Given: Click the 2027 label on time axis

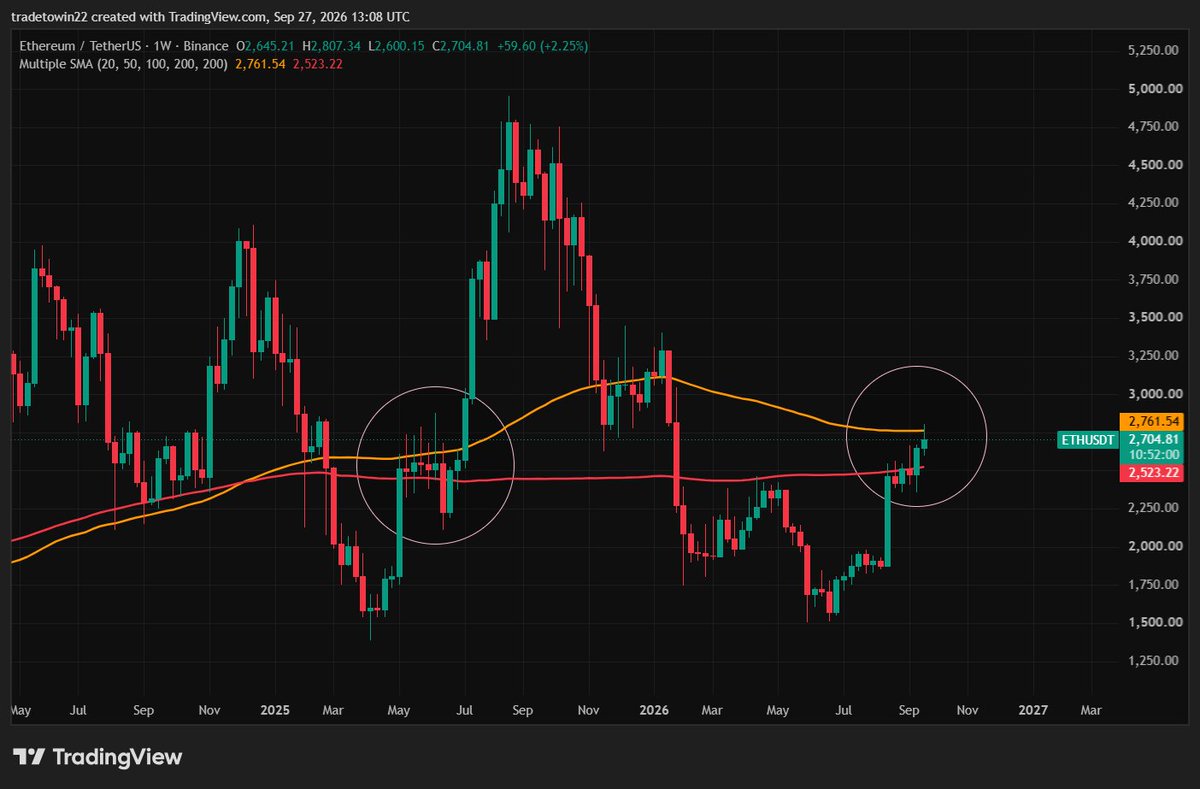Looking at the screenshot, I should point(1033,710).
